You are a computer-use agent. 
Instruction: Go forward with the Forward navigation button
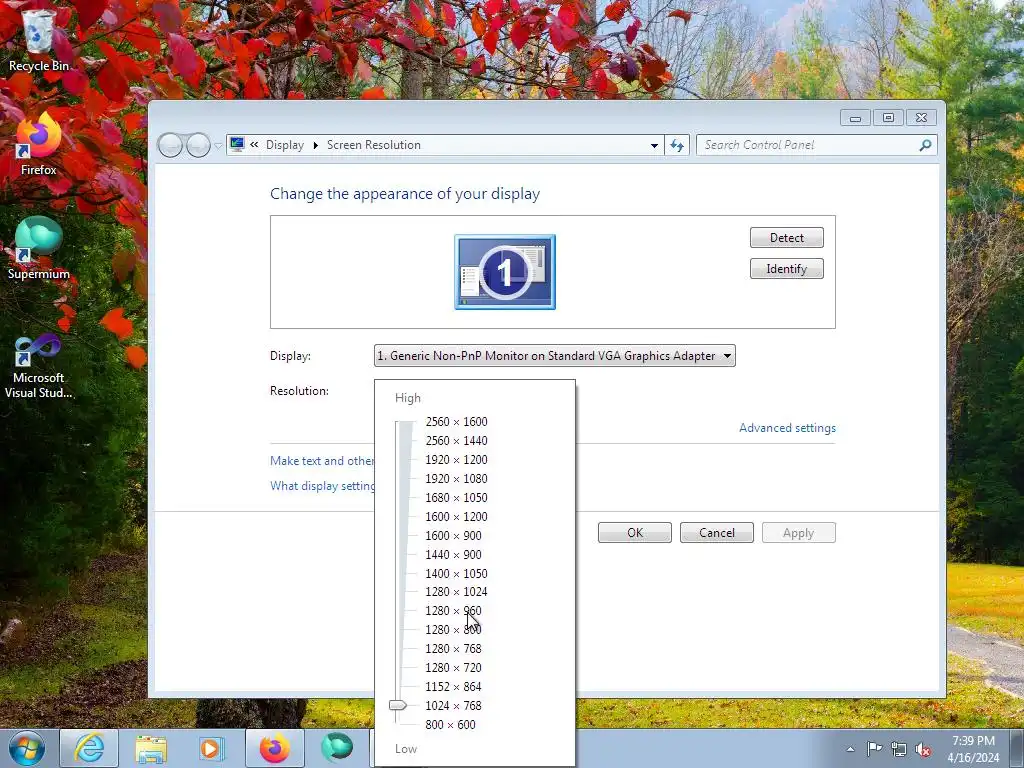pyautogui.click(x=198, y=145)
